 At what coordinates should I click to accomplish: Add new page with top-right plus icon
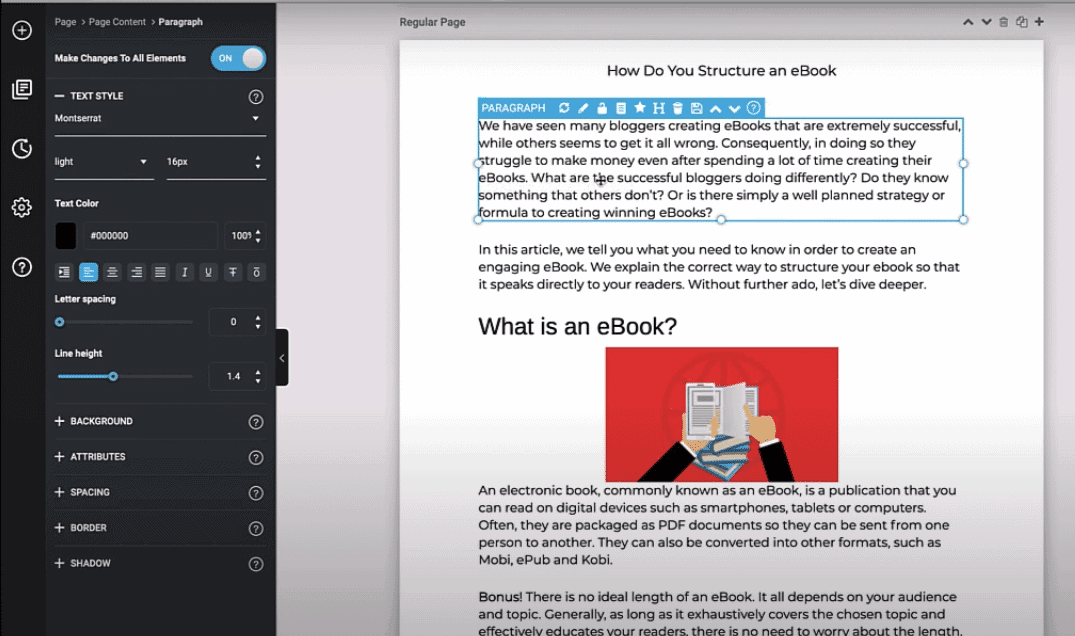[x=1039, y=22]
